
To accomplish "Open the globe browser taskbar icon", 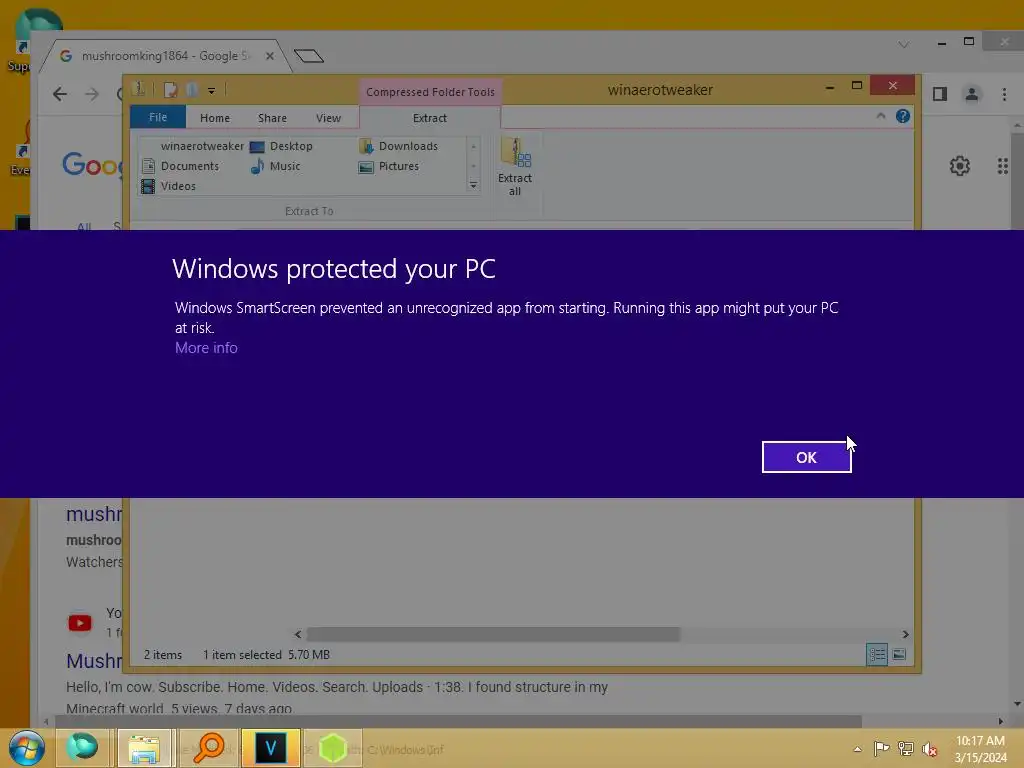I will click(x=83, y=748).
